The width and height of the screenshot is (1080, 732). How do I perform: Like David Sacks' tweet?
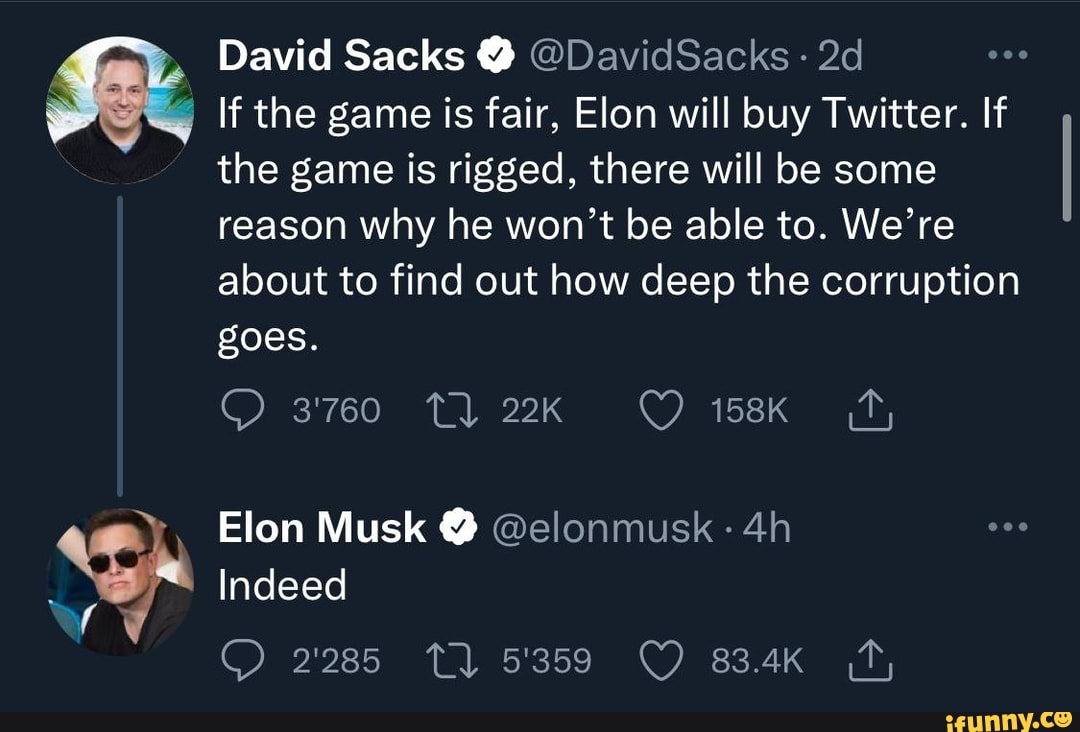point(660,410)
